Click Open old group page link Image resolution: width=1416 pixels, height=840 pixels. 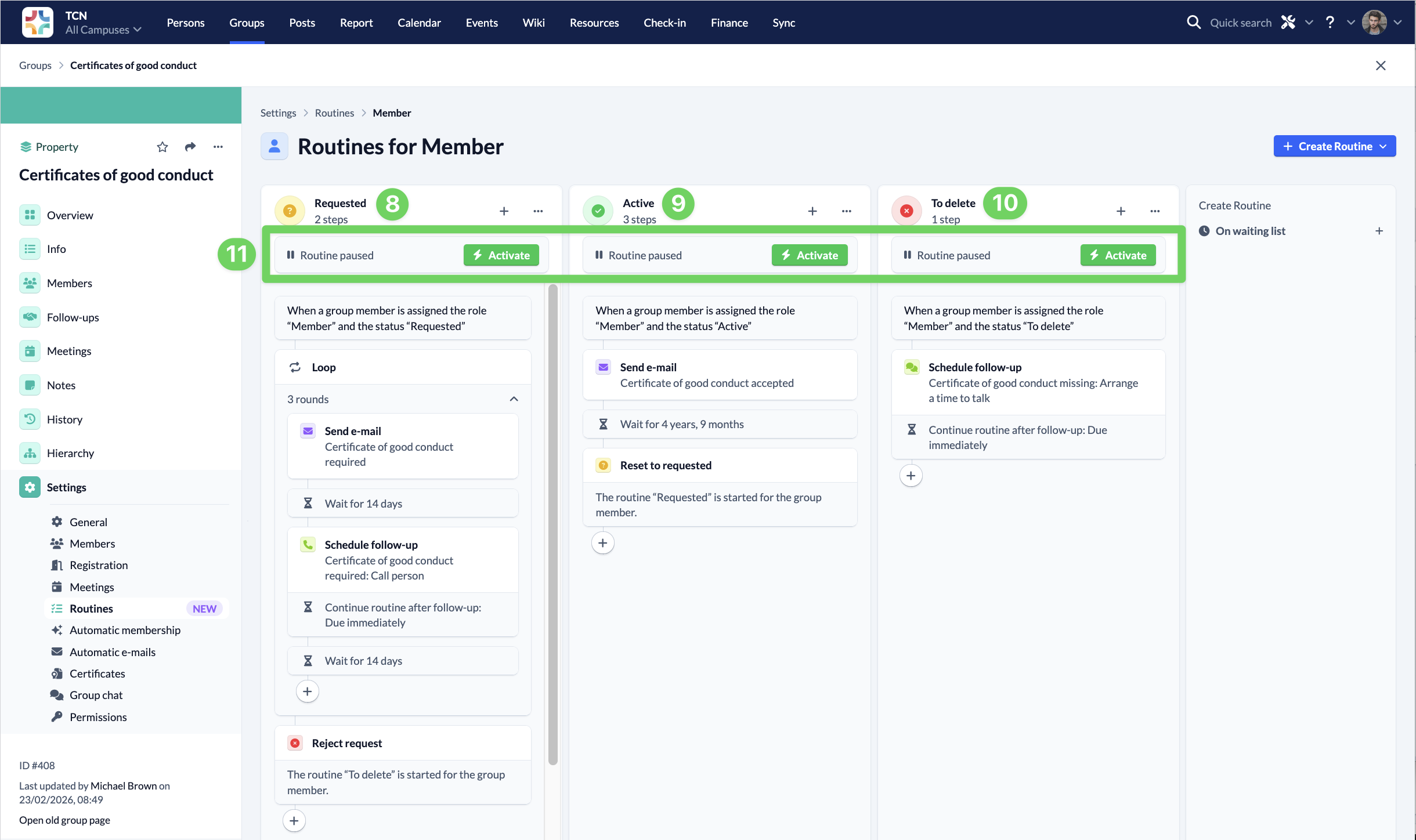point(64,820)
